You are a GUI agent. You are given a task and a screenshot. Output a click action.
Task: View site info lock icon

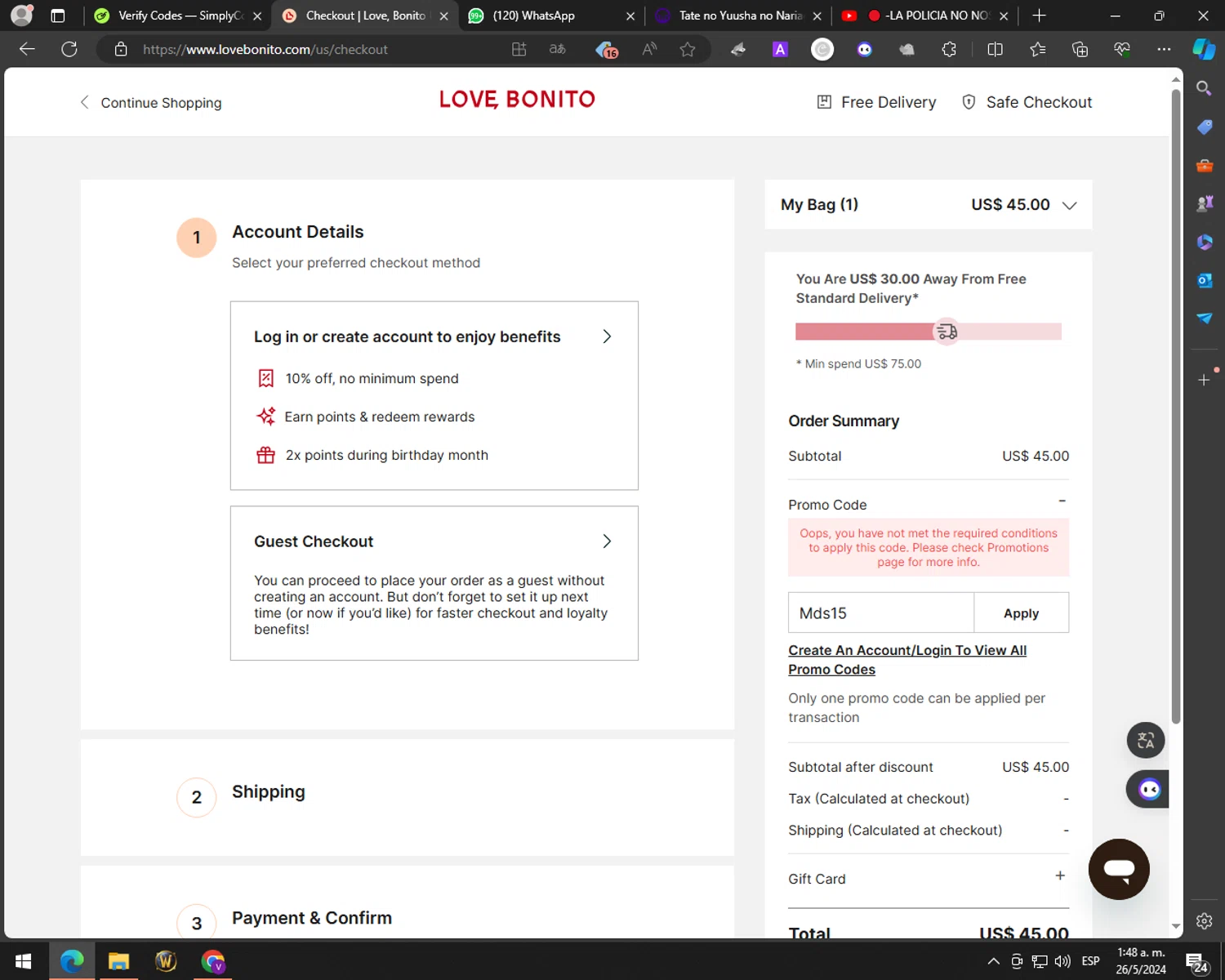(x=121, y=49)
